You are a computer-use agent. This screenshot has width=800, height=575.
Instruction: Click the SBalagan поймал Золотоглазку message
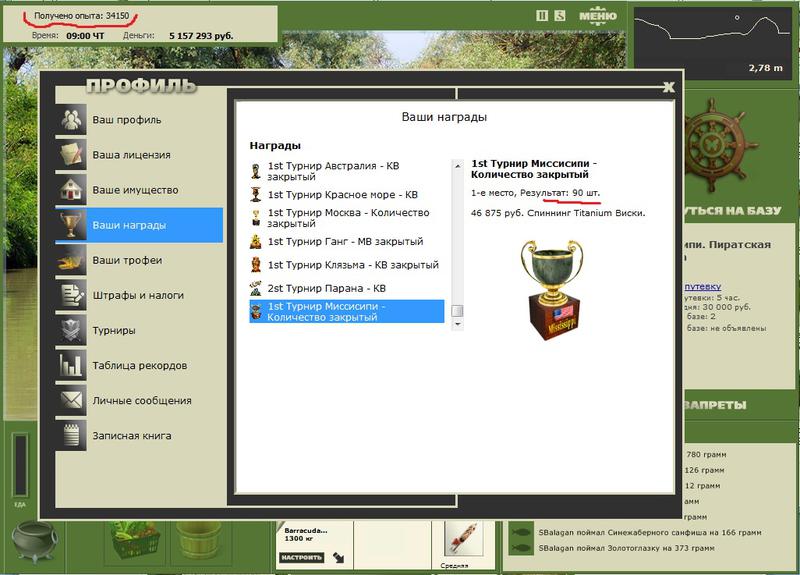[x=627, y=548]
